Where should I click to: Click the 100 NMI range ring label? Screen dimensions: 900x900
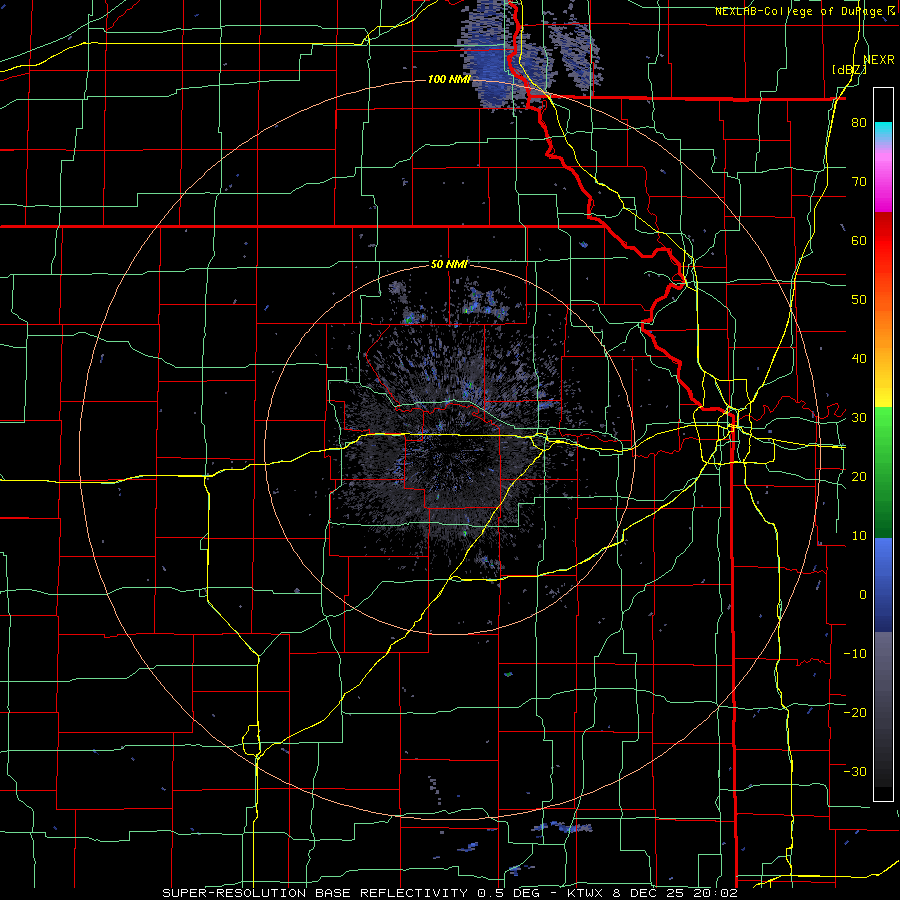(449, 79)
